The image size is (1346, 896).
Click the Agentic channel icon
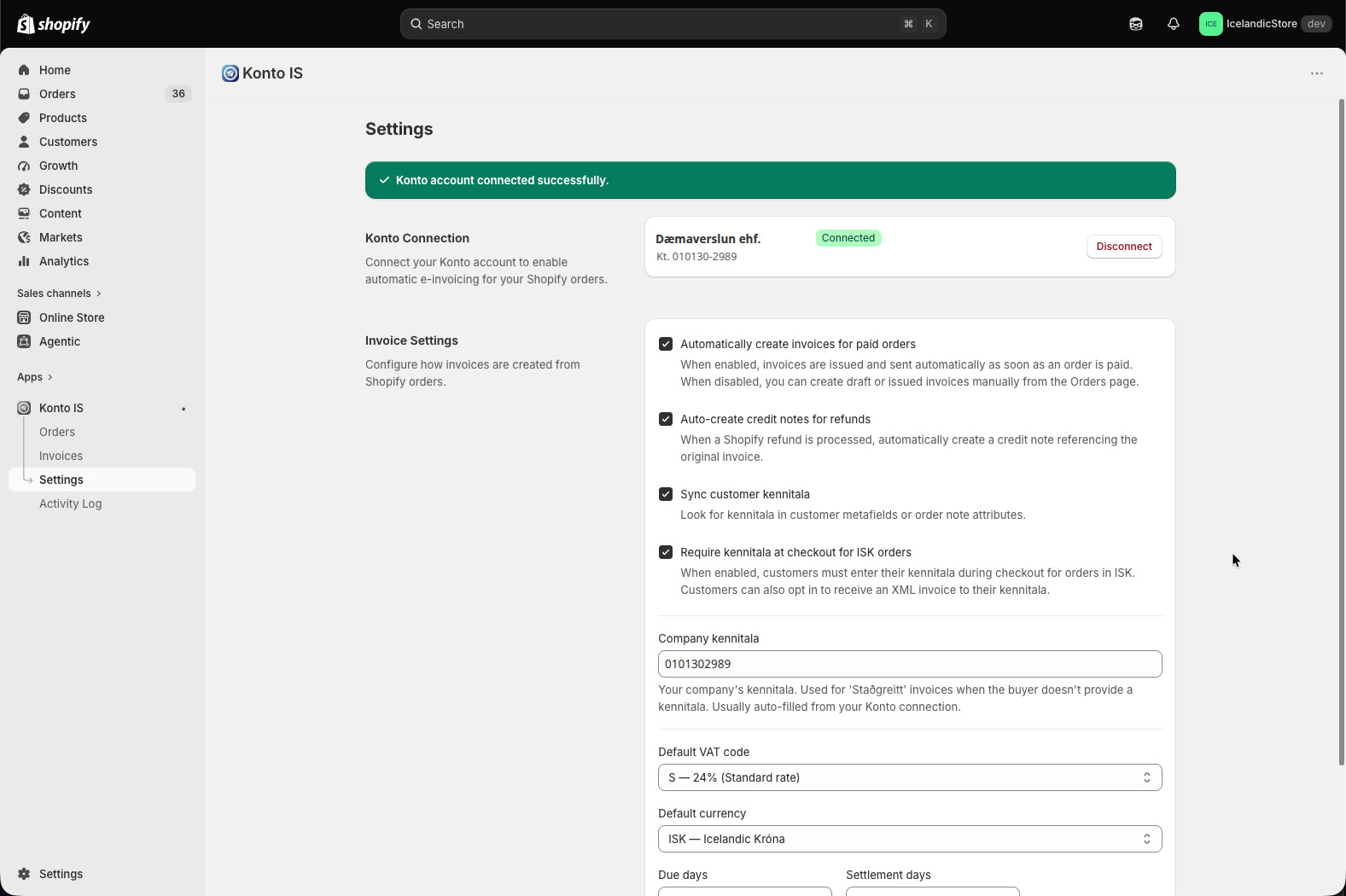coord(24,341)
